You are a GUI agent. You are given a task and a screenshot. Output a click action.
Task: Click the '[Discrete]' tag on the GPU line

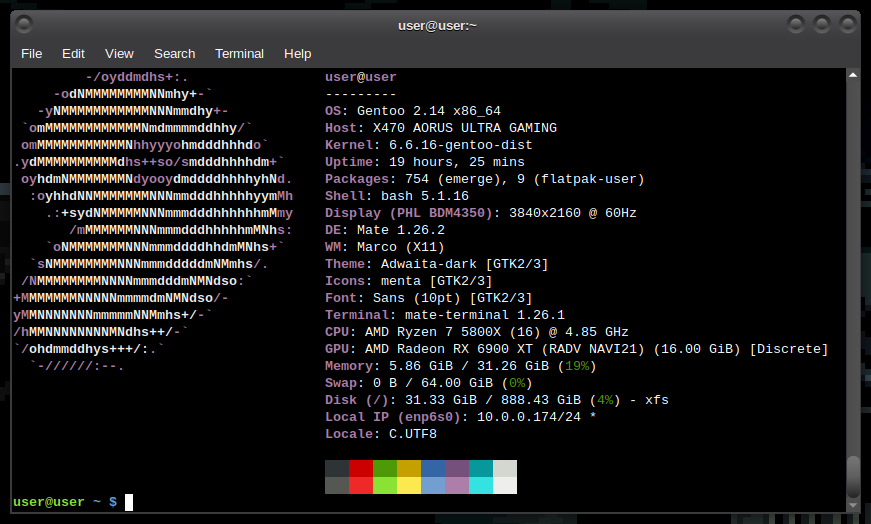point(789,349)
